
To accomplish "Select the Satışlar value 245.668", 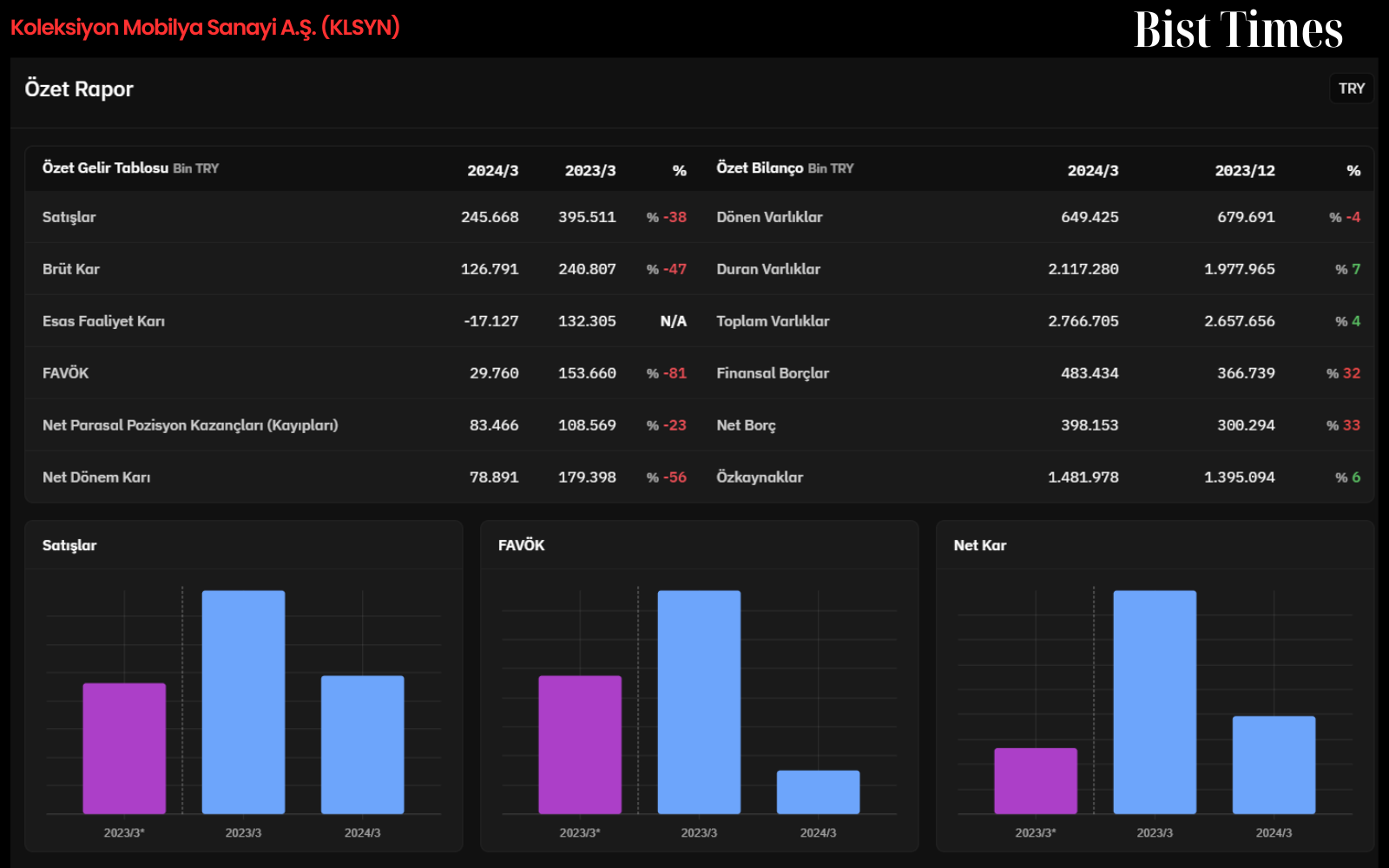I will tap(490, 217).
